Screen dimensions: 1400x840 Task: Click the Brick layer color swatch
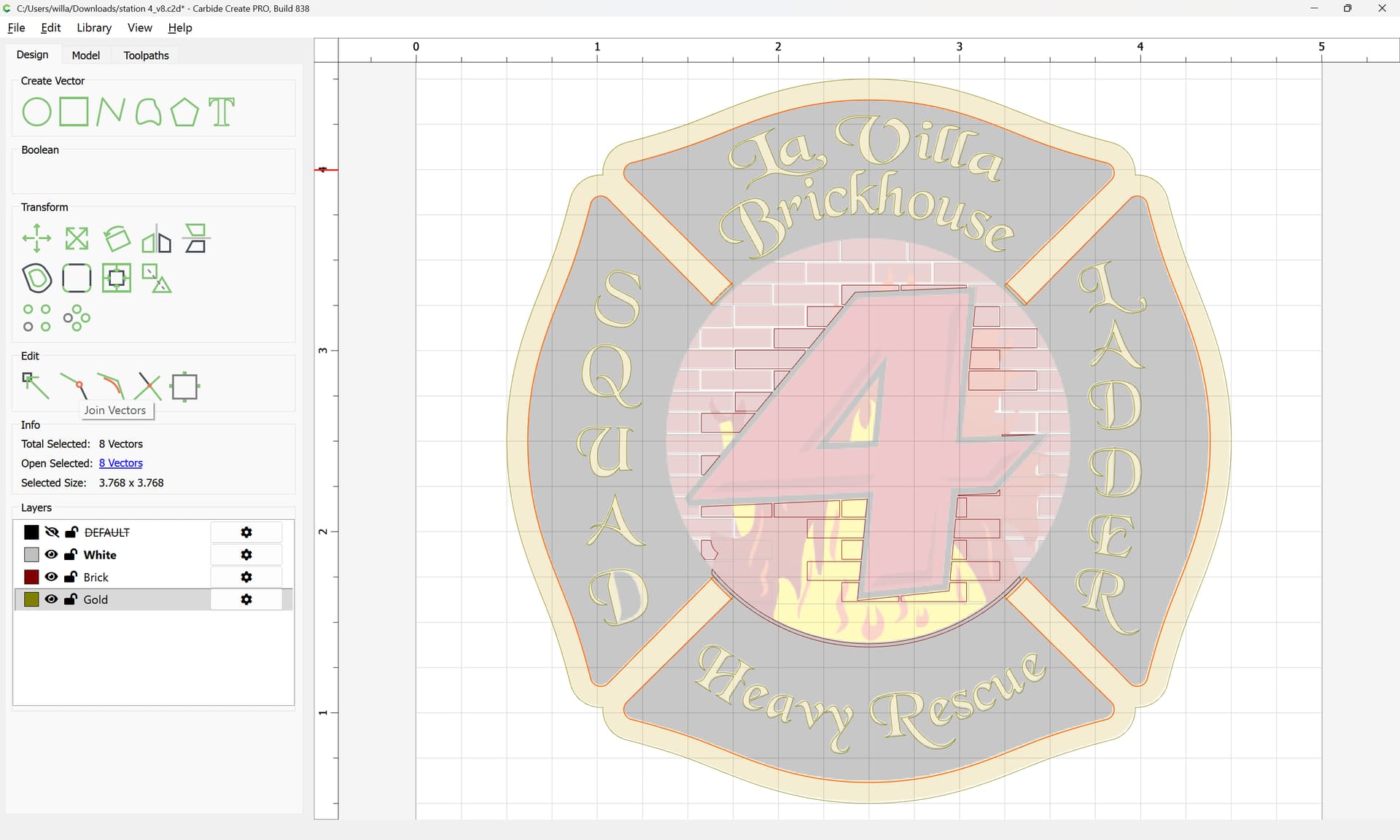(31, 577)
